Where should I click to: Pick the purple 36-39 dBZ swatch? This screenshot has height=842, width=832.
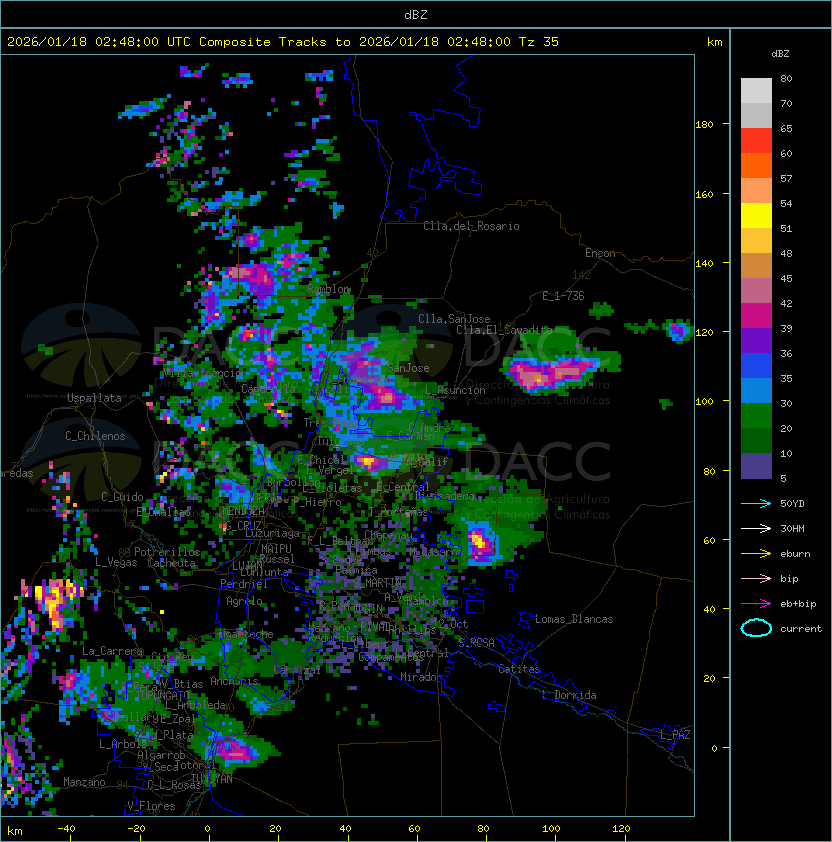756,340
